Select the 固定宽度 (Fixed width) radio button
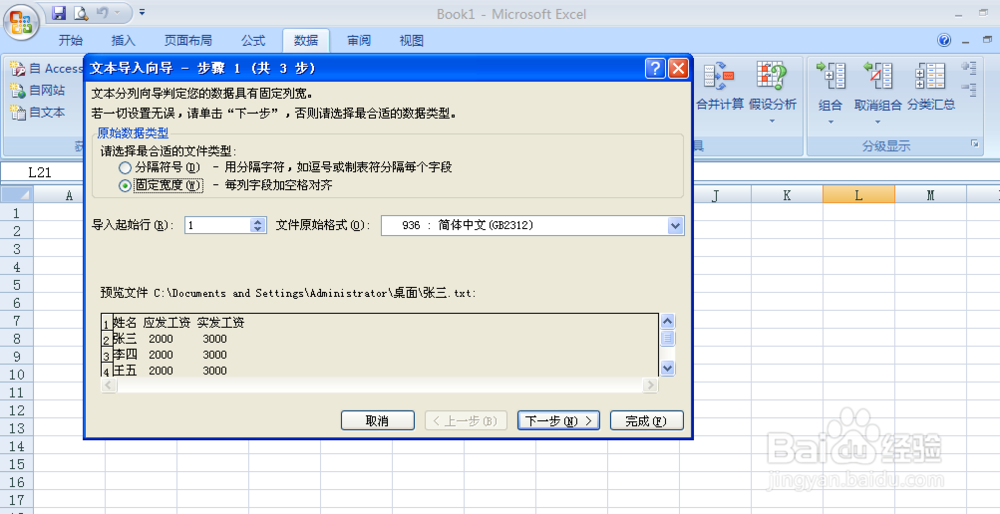 pos(125,186)
